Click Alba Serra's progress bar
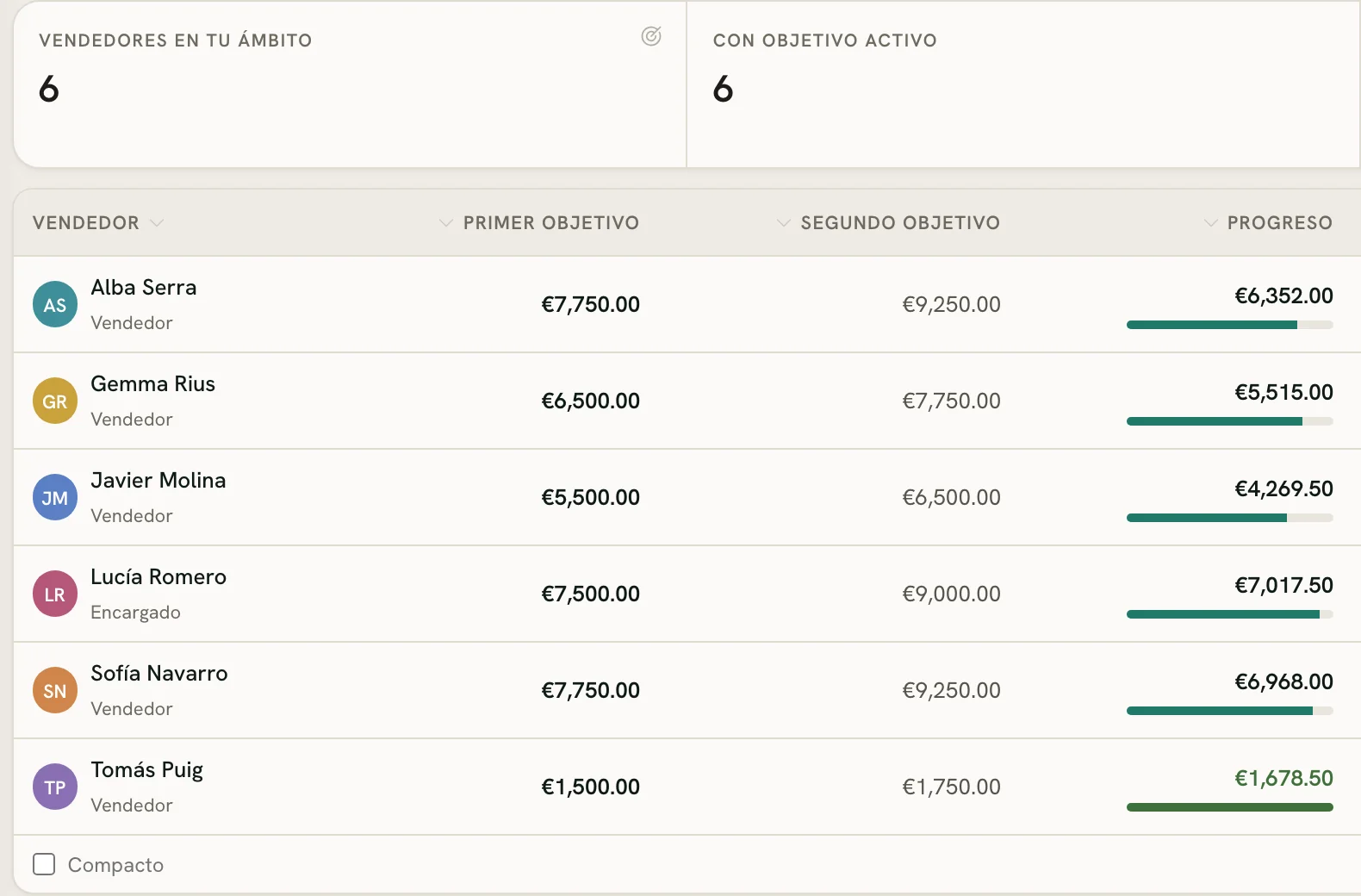1361x896 pixels. pos(1230,325)
